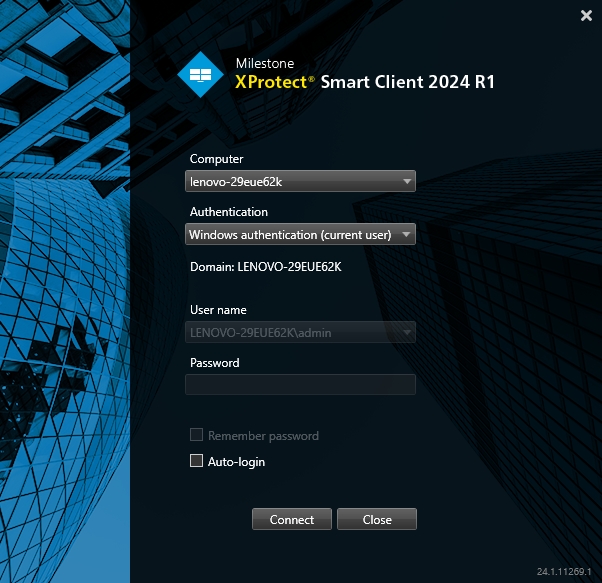The height and width of the screenshot is (583, 602).
Task: Enable the Auto-login checkbox
Action: coord(196,462)
